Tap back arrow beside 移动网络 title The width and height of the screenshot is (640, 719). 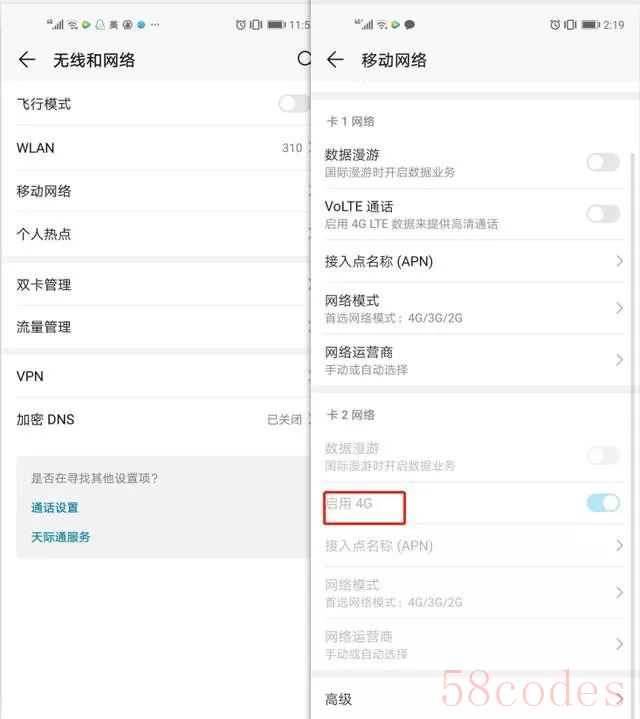coord(335,60)
